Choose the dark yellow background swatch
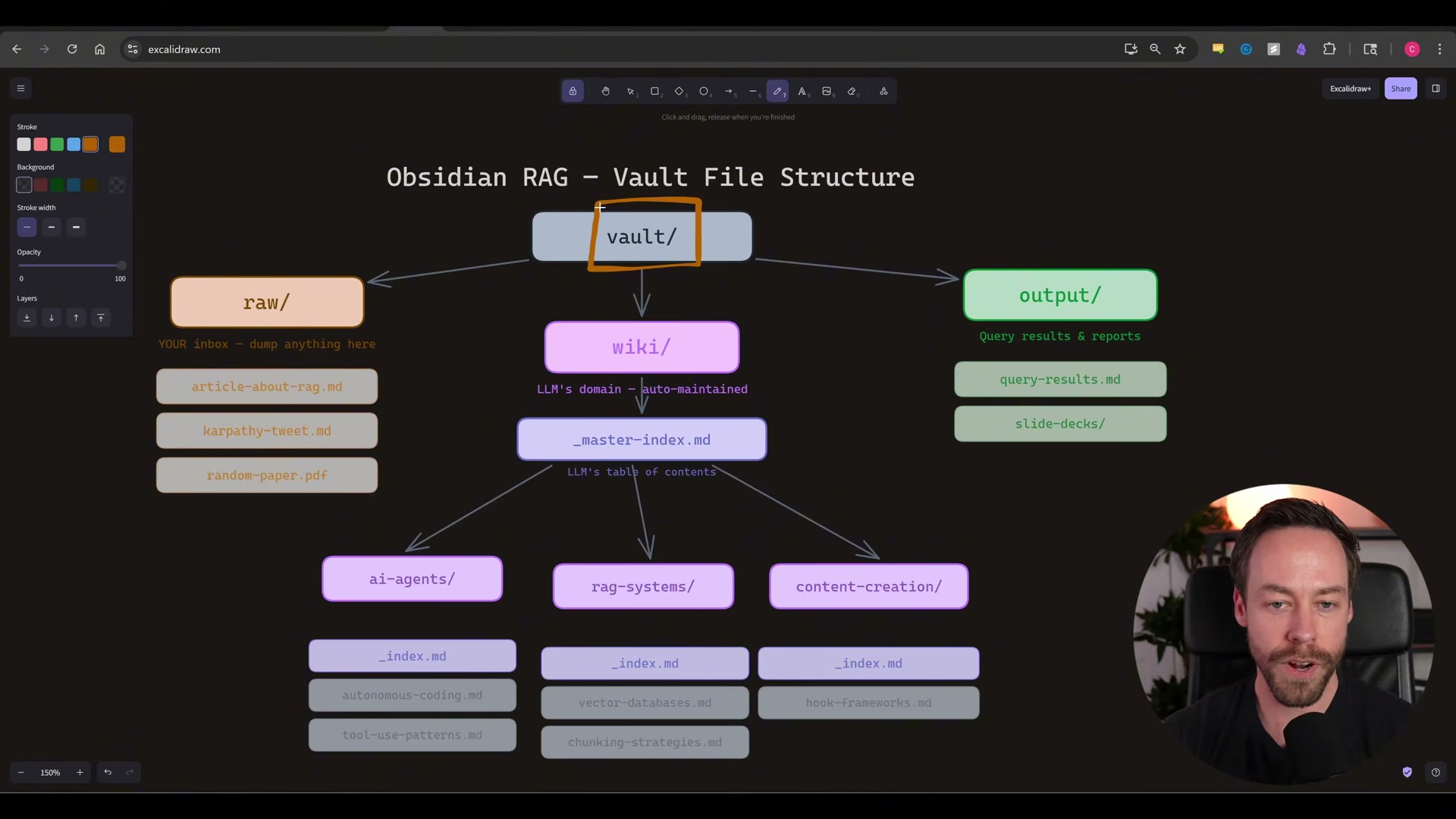 pos(90,185)
